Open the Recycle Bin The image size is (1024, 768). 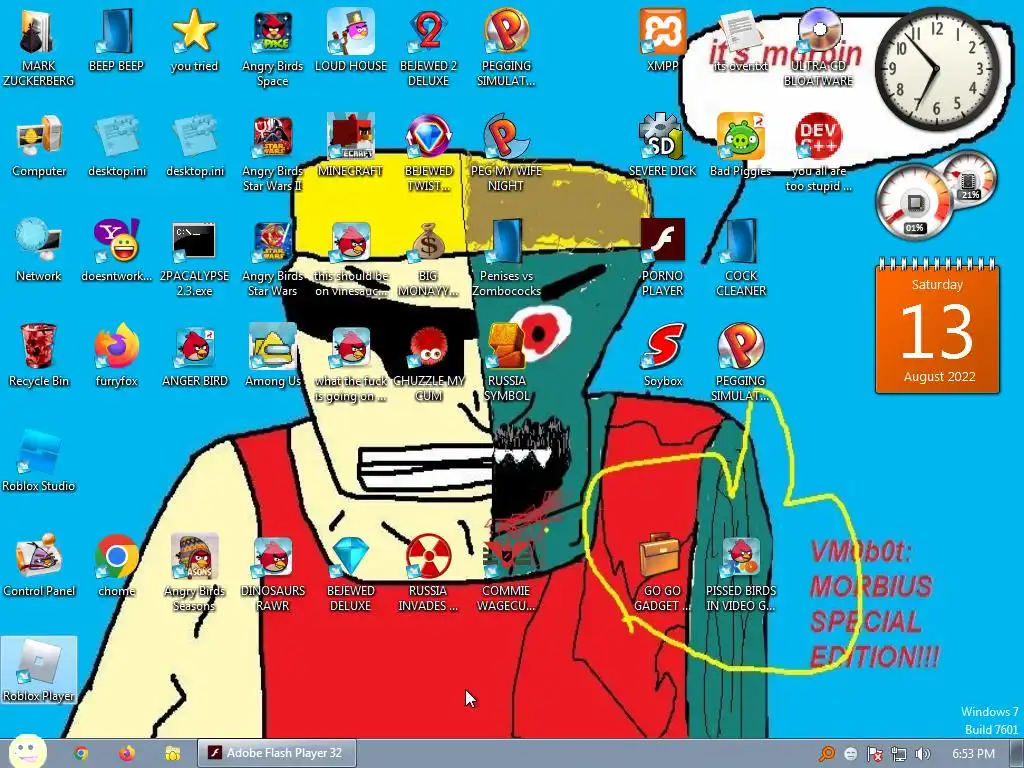pyautogui.click(x=39, y=356)
